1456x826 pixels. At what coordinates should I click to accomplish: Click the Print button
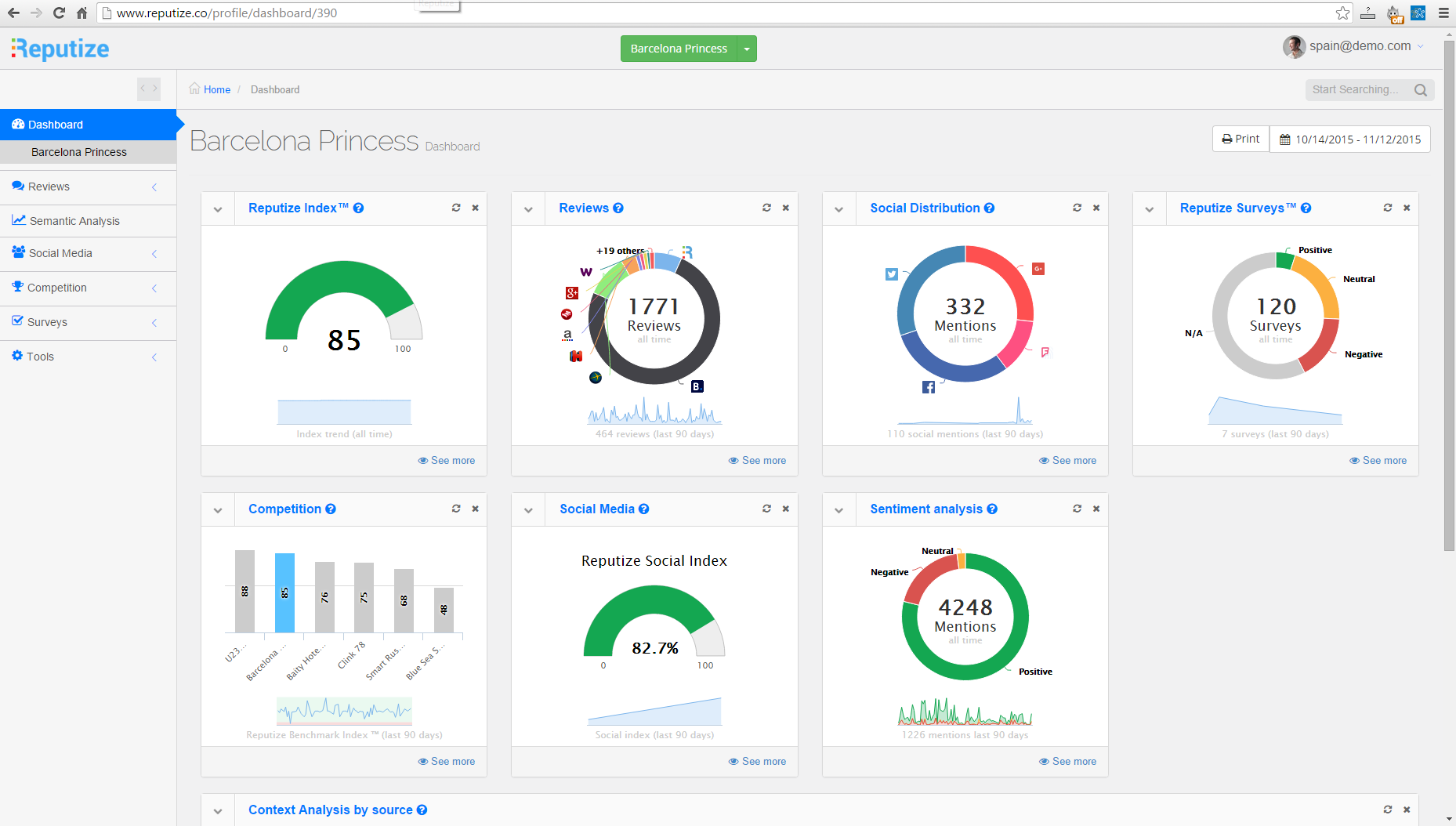[x=1240, y=139]
